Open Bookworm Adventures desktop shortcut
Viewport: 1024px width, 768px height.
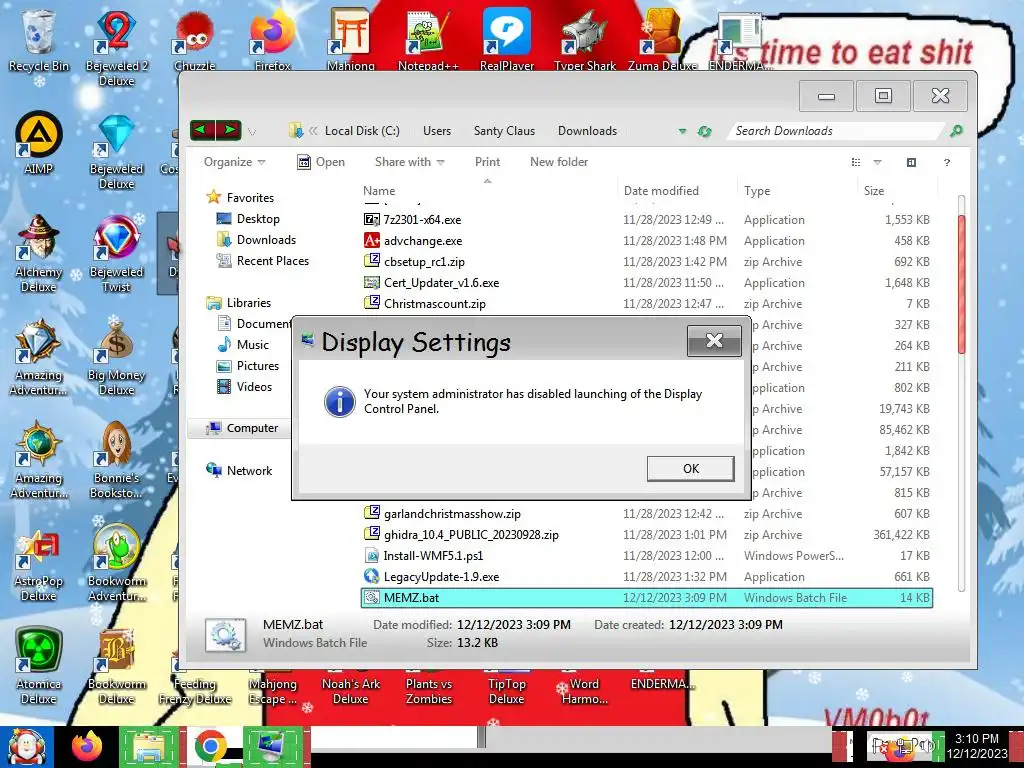[116, 564]
